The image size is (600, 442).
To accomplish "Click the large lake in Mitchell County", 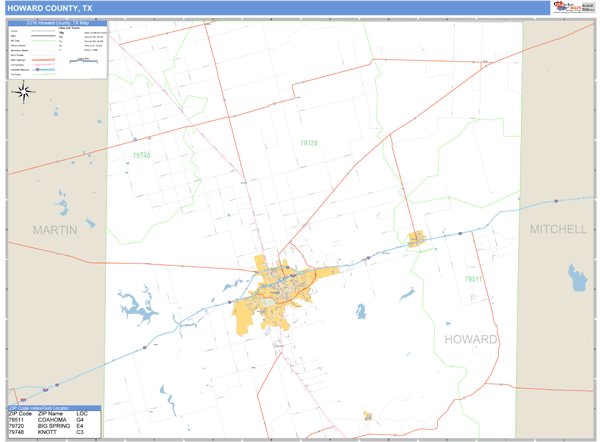I will tap(577, 277).
